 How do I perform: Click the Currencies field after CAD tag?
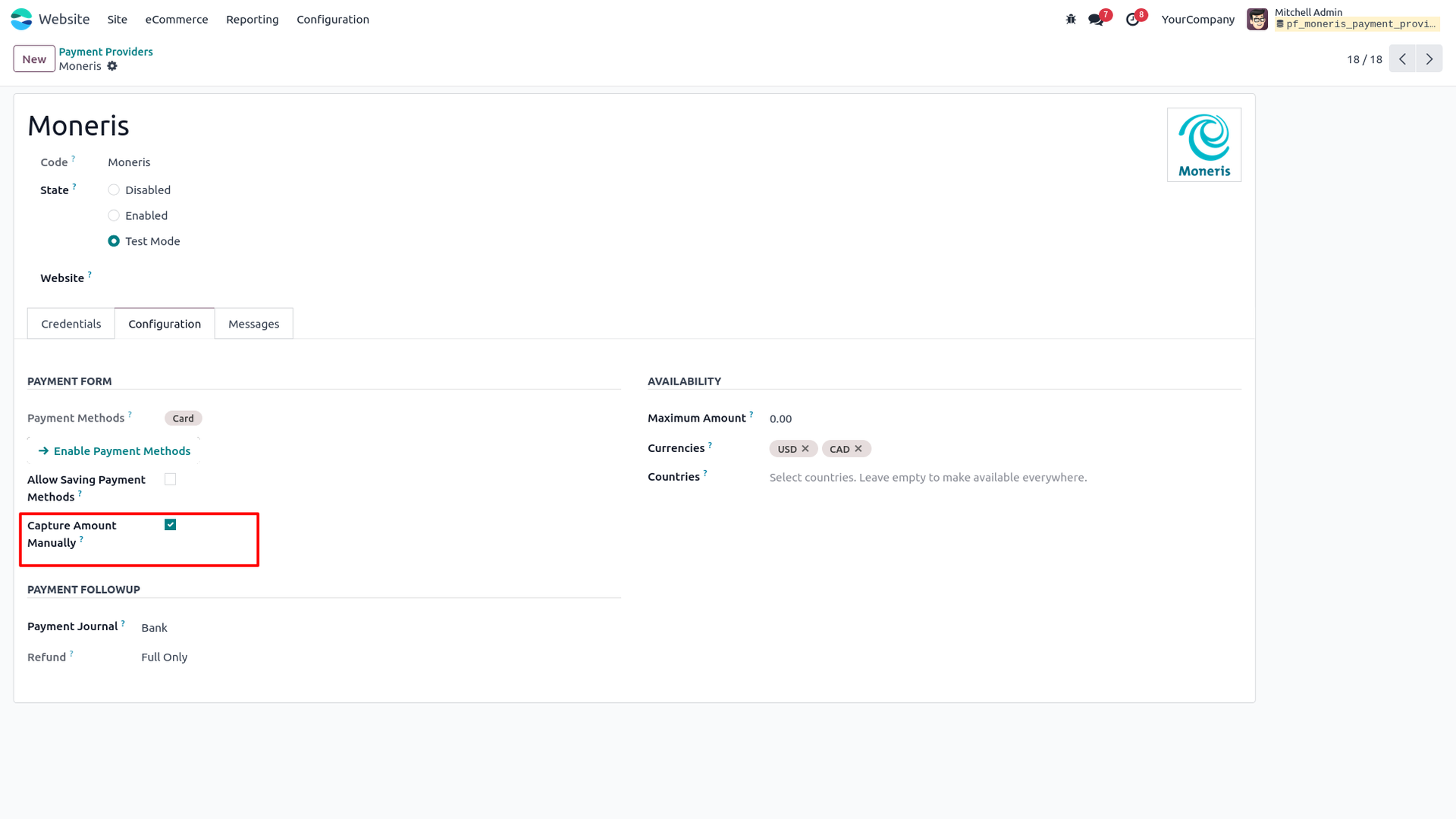click(x=1057, y=449)
